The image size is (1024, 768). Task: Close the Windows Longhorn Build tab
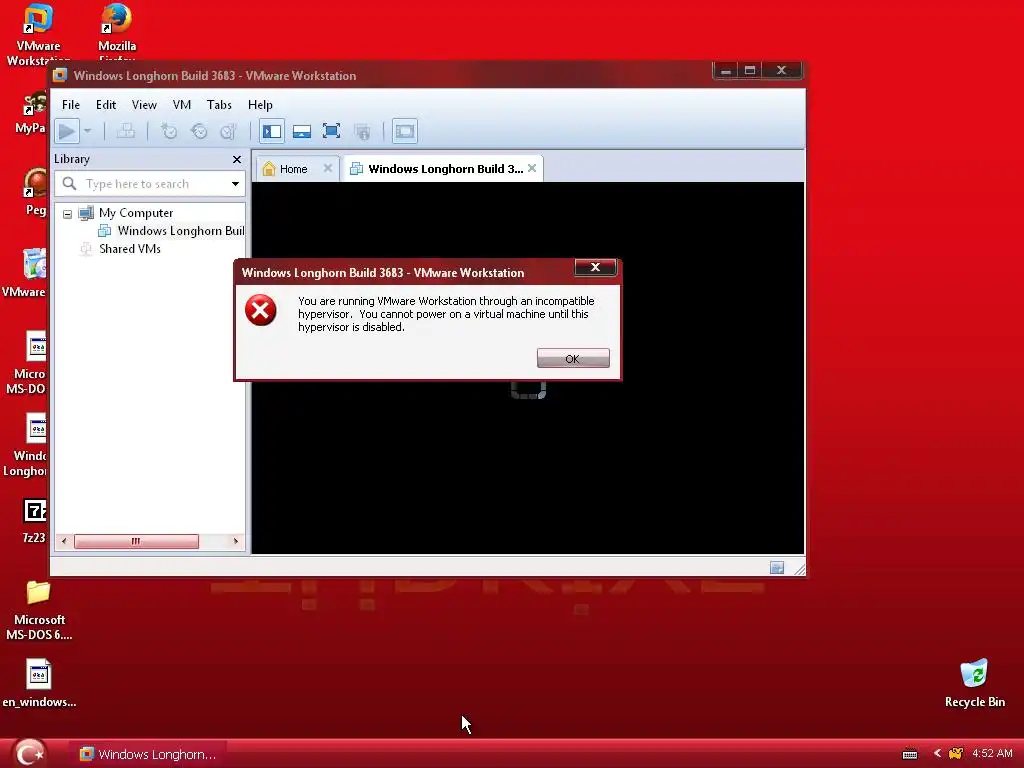click(532, 168)
